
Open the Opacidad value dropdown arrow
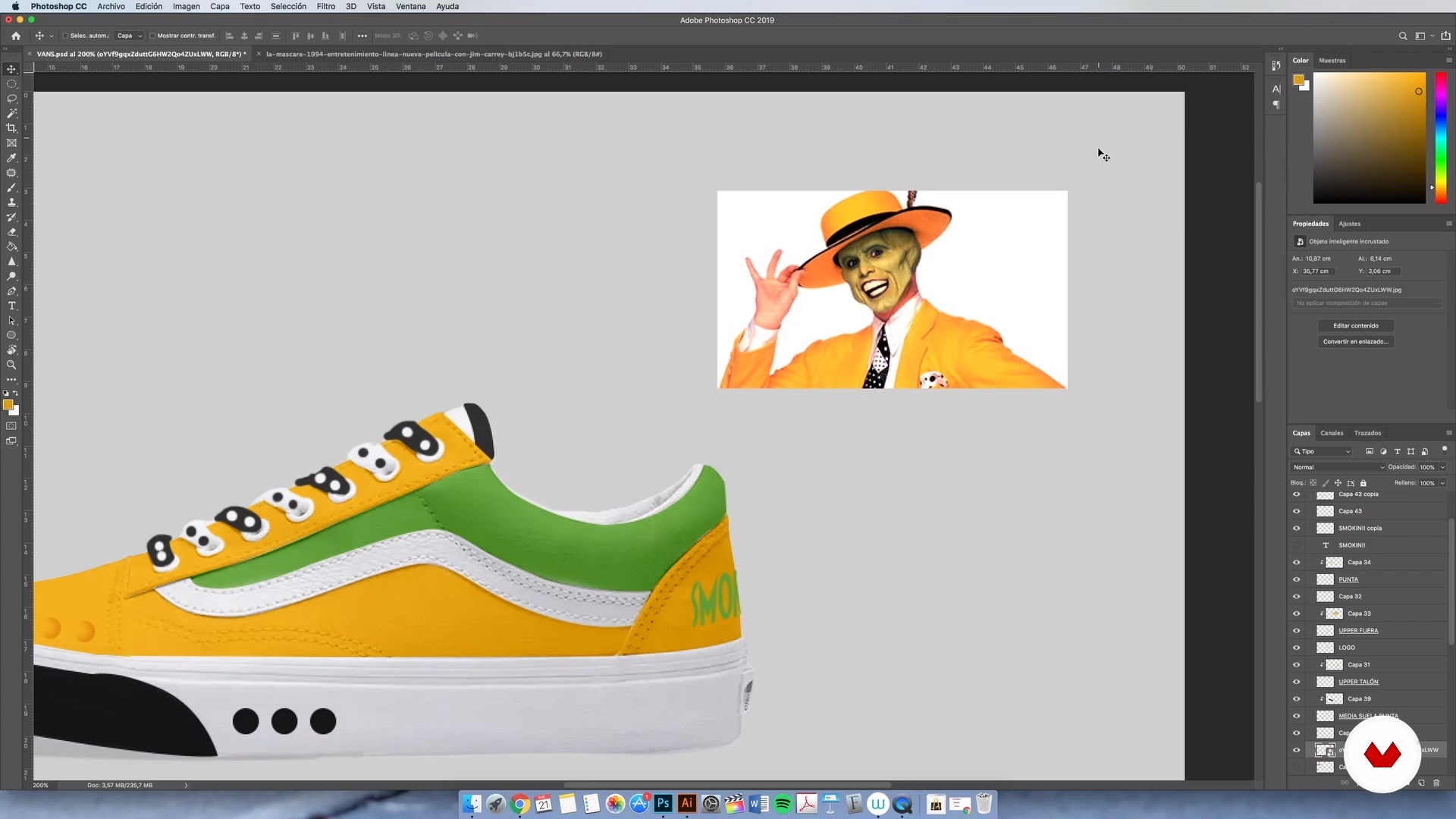1442,467
